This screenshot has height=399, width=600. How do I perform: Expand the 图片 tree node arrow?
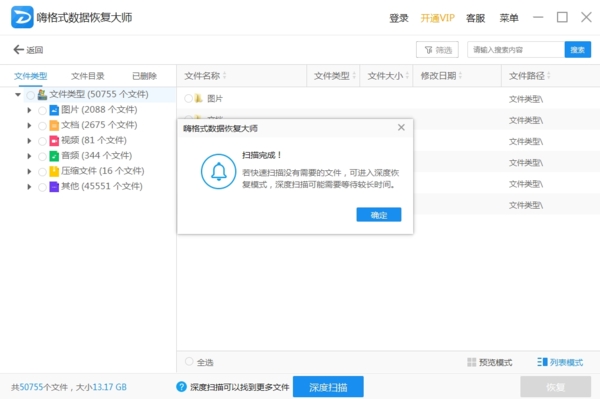coord(29,110)
